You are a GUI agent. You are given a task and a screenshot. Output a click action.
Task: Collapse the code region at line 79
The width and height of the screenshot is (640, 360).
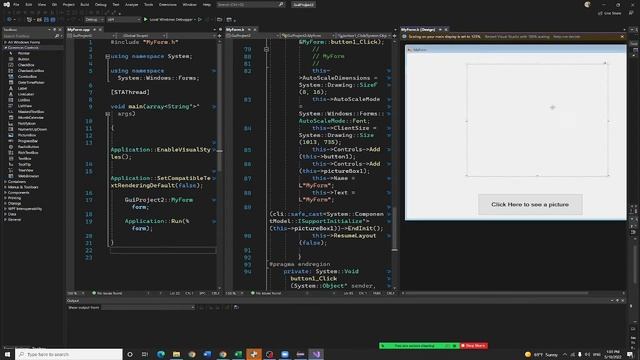[267, 49]
